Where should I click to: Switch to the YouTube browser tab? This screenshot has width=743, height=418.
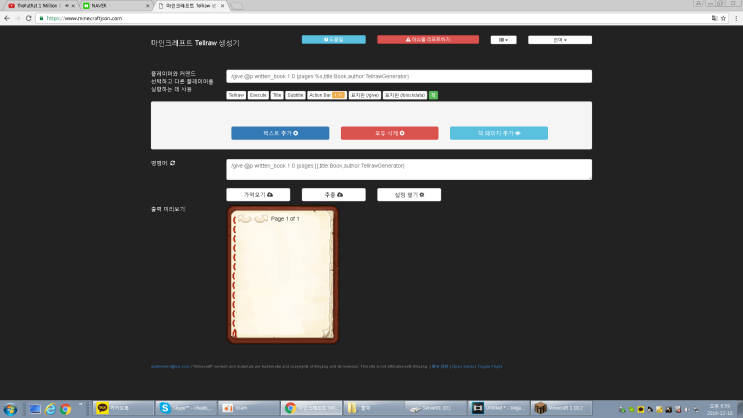(x=38, y=5)
